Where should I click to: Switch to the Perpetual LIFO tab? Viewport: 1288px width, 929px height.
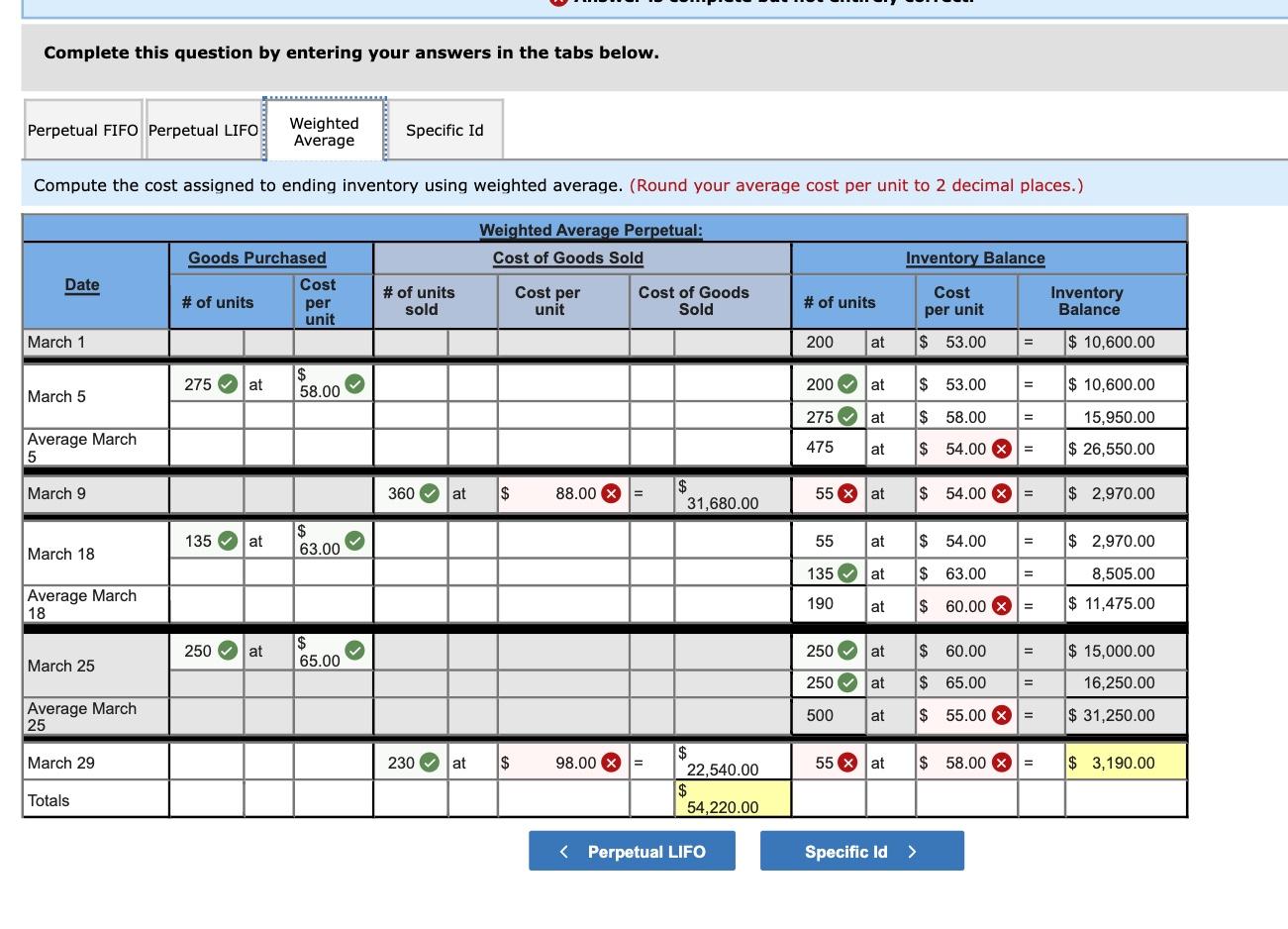click(203, 130)
